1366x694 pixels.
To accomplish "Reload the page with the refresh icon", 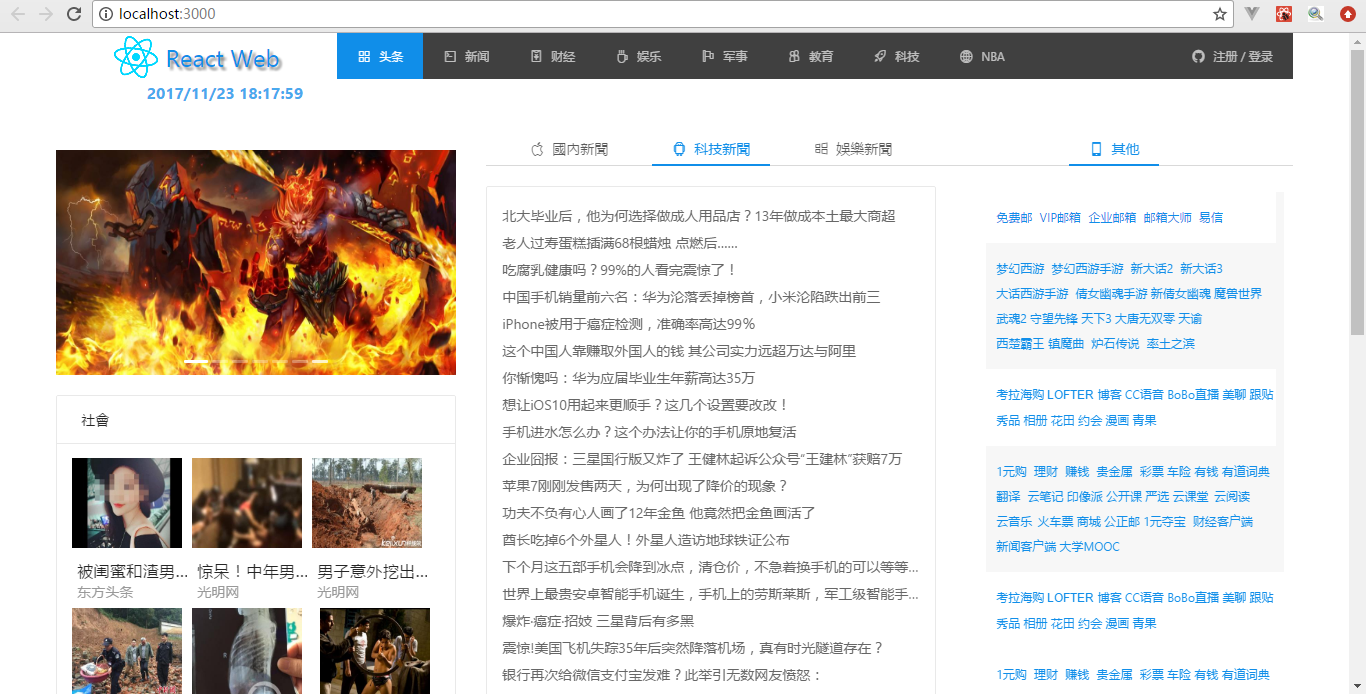I will pyautogui.click(x=74, y=14).
